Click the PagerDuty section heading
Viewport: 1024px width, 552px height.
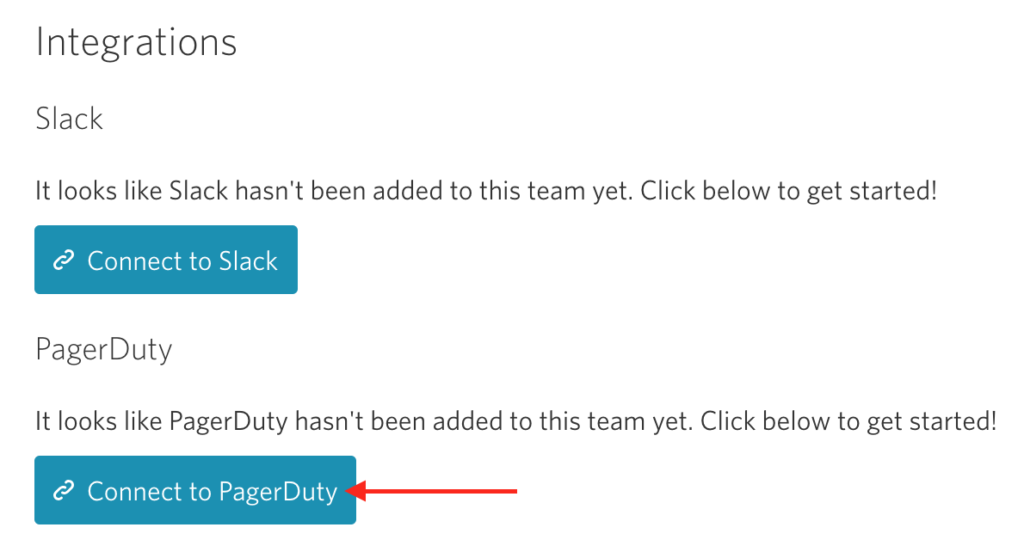104,350
